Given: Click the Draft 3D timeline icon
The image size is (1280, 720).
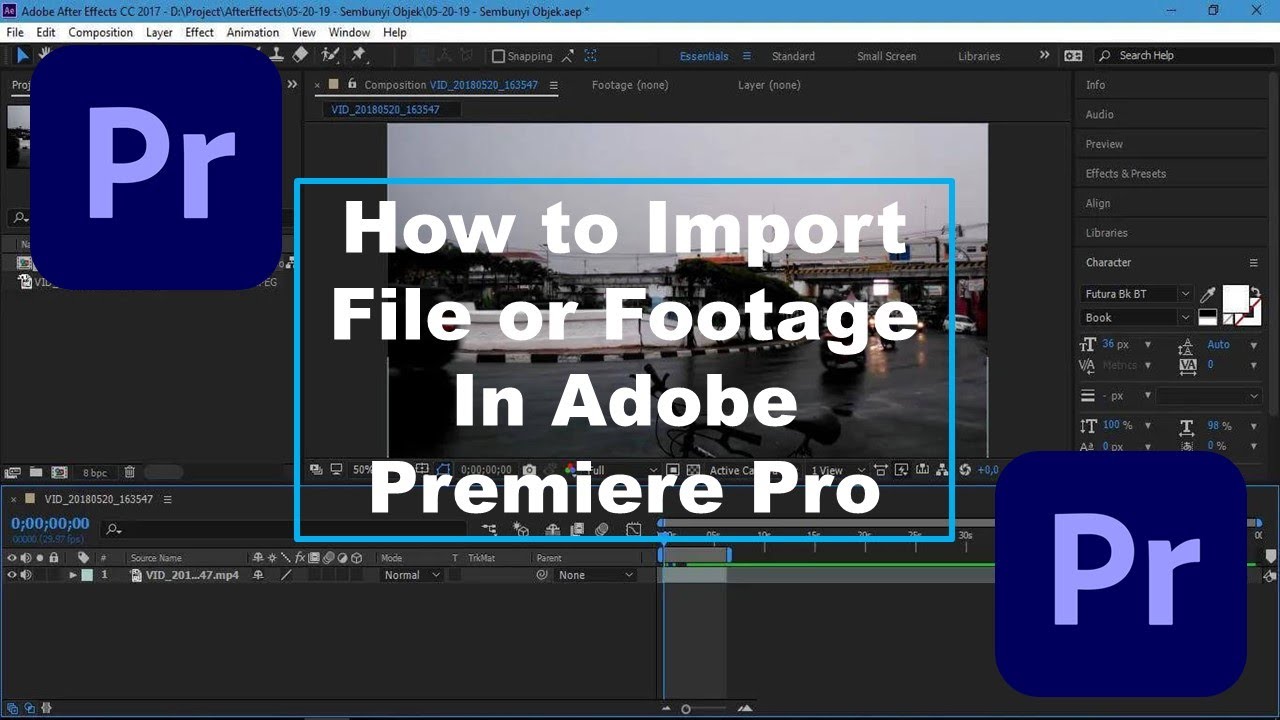Looking at the screenshot, I should point(520,529).
